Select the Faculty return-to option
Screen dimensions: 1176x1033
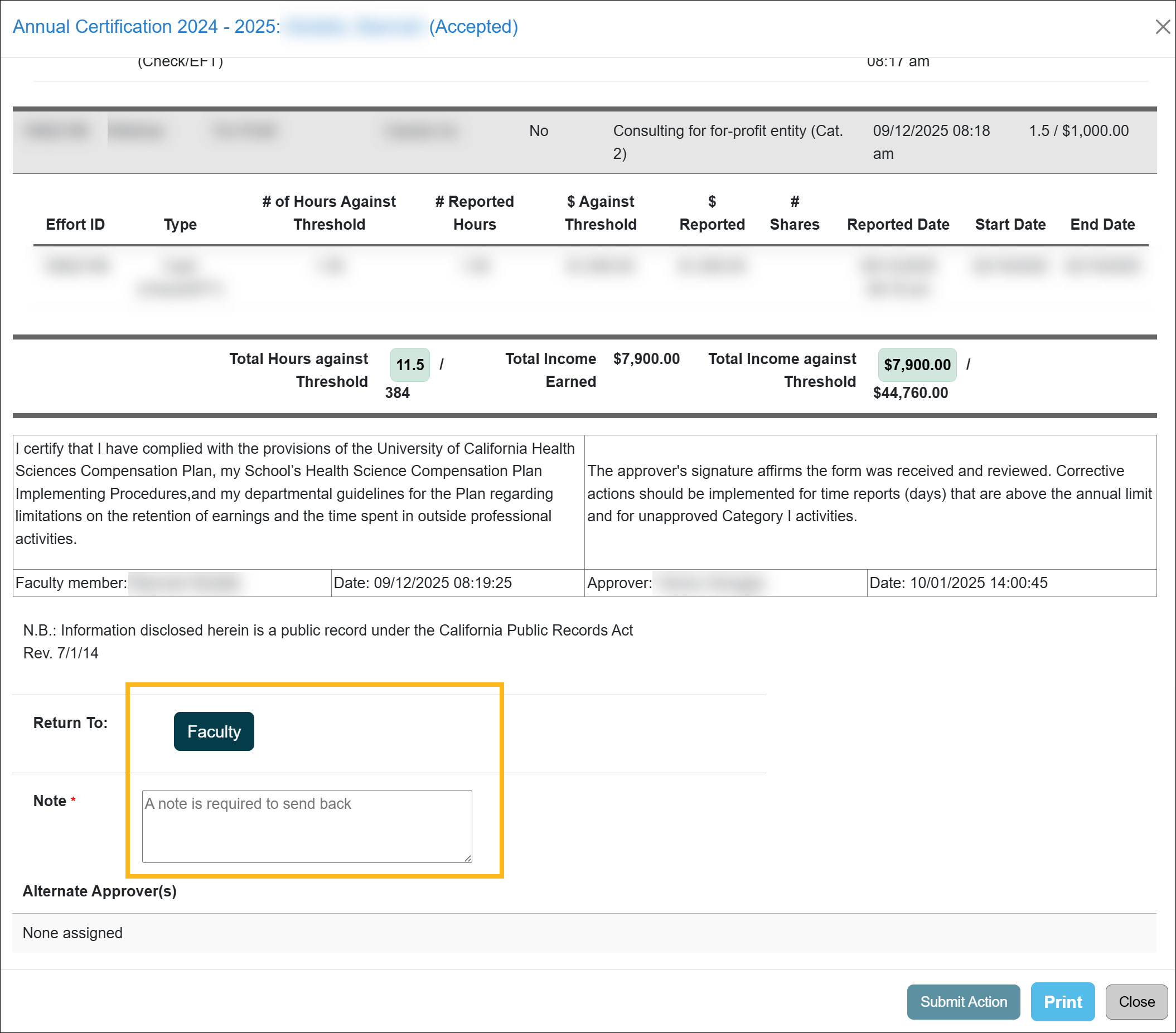214,731
